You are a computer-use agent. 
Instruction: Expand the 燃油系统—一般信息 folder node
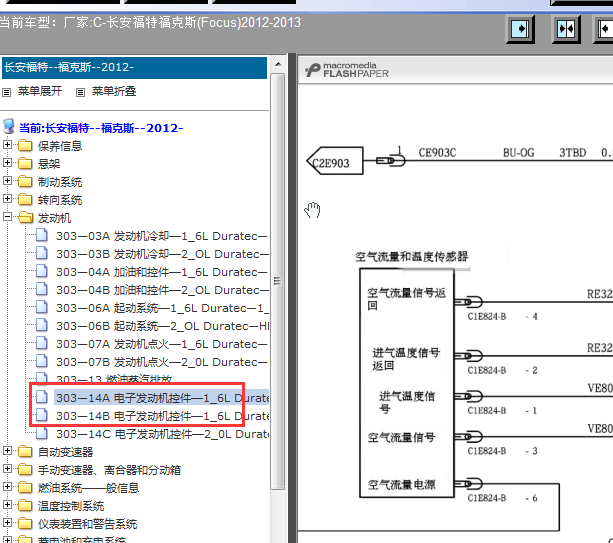pos(7,487)
